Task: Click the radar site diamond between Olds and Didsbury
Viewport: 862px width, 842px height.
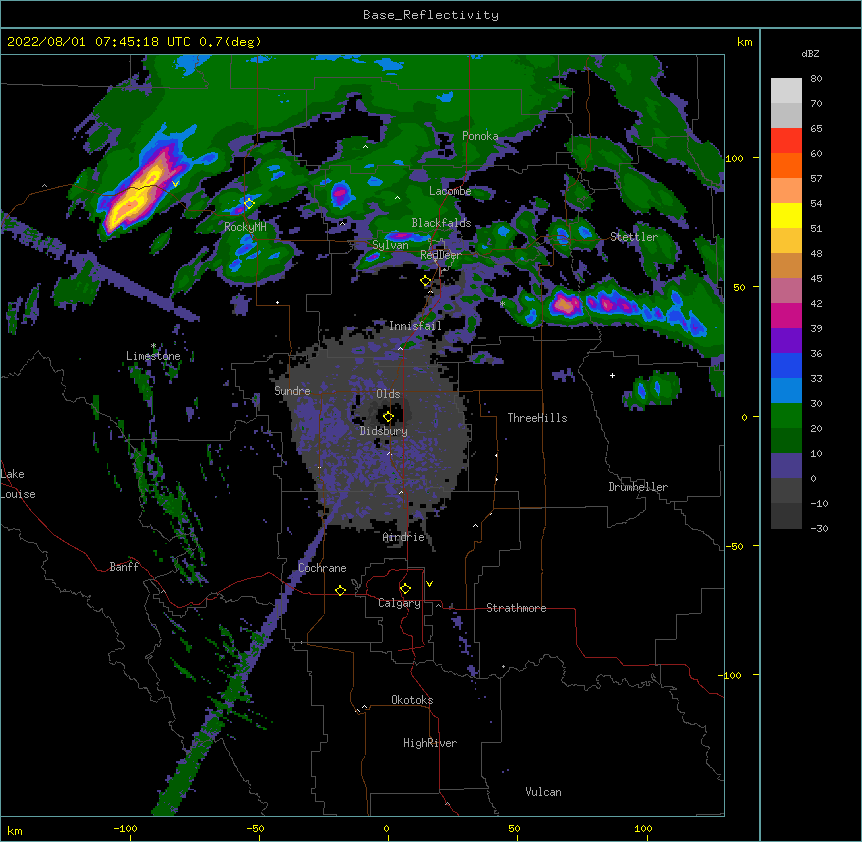Action: pyautogui.click(x=388, y=417)
